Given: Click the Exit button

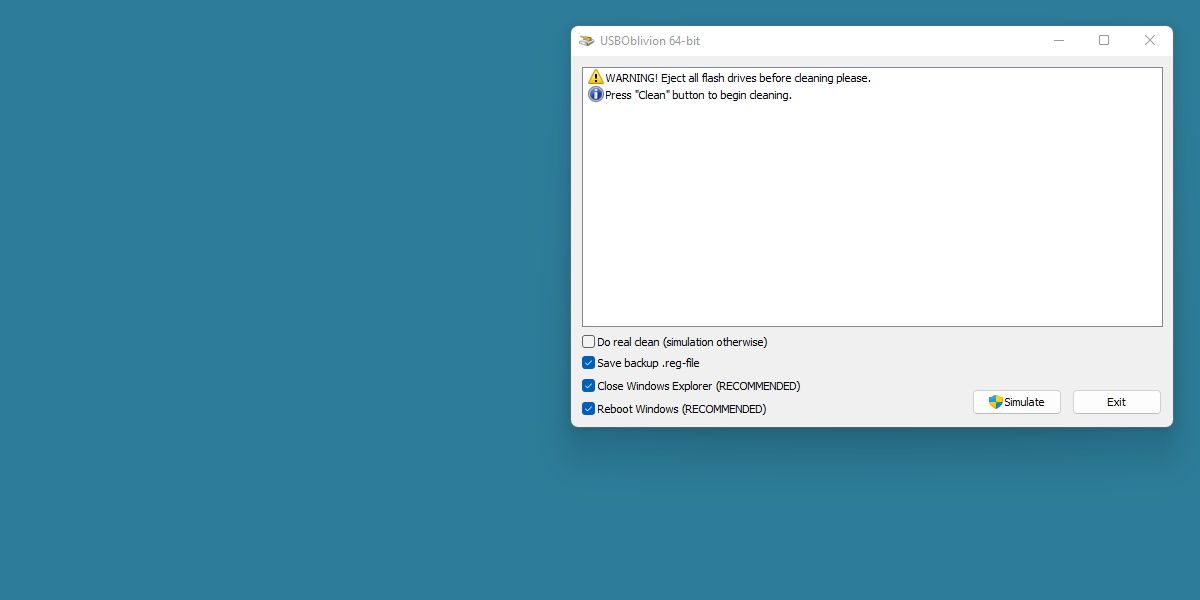Looking at the screenshot, I should (1117, 402).
